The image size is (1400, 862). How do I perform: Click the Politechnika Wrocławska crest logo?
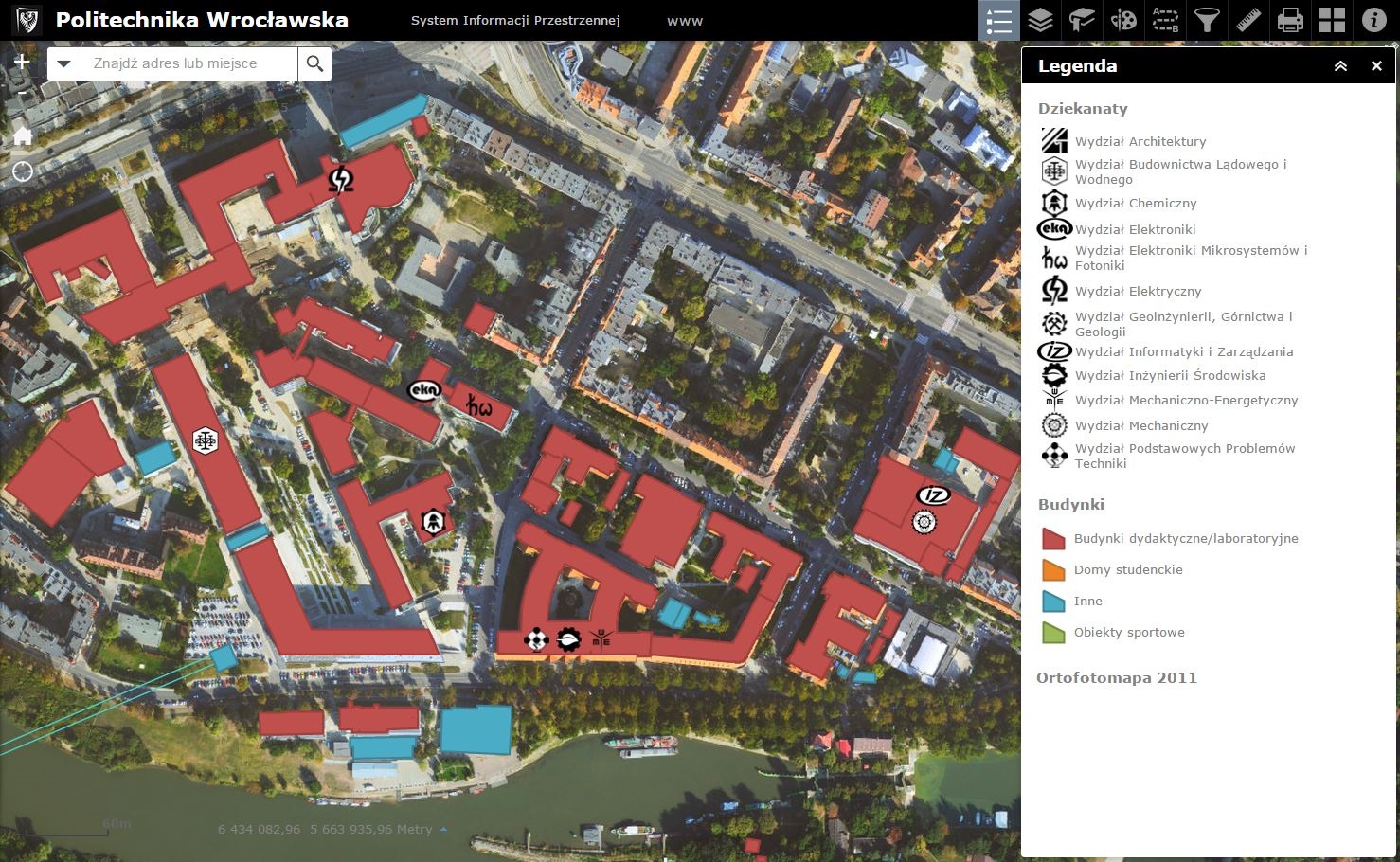[x=27, y=20]
